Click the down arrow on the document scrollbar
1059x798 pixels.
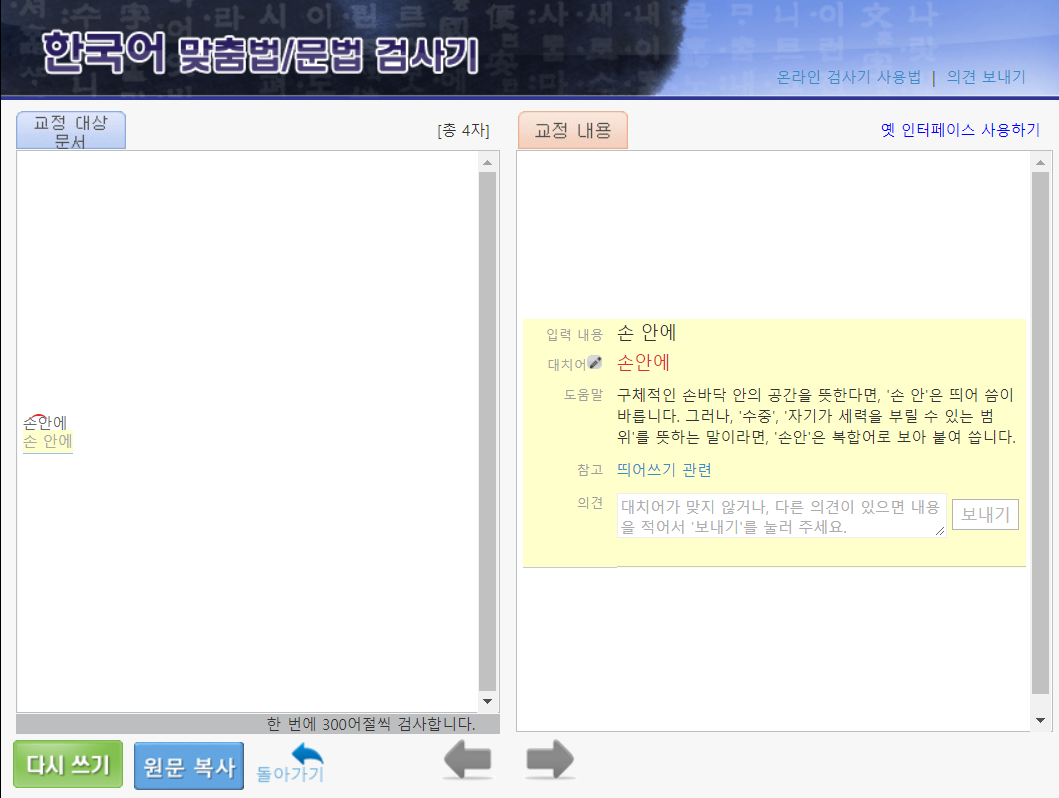tap(487, 701)
